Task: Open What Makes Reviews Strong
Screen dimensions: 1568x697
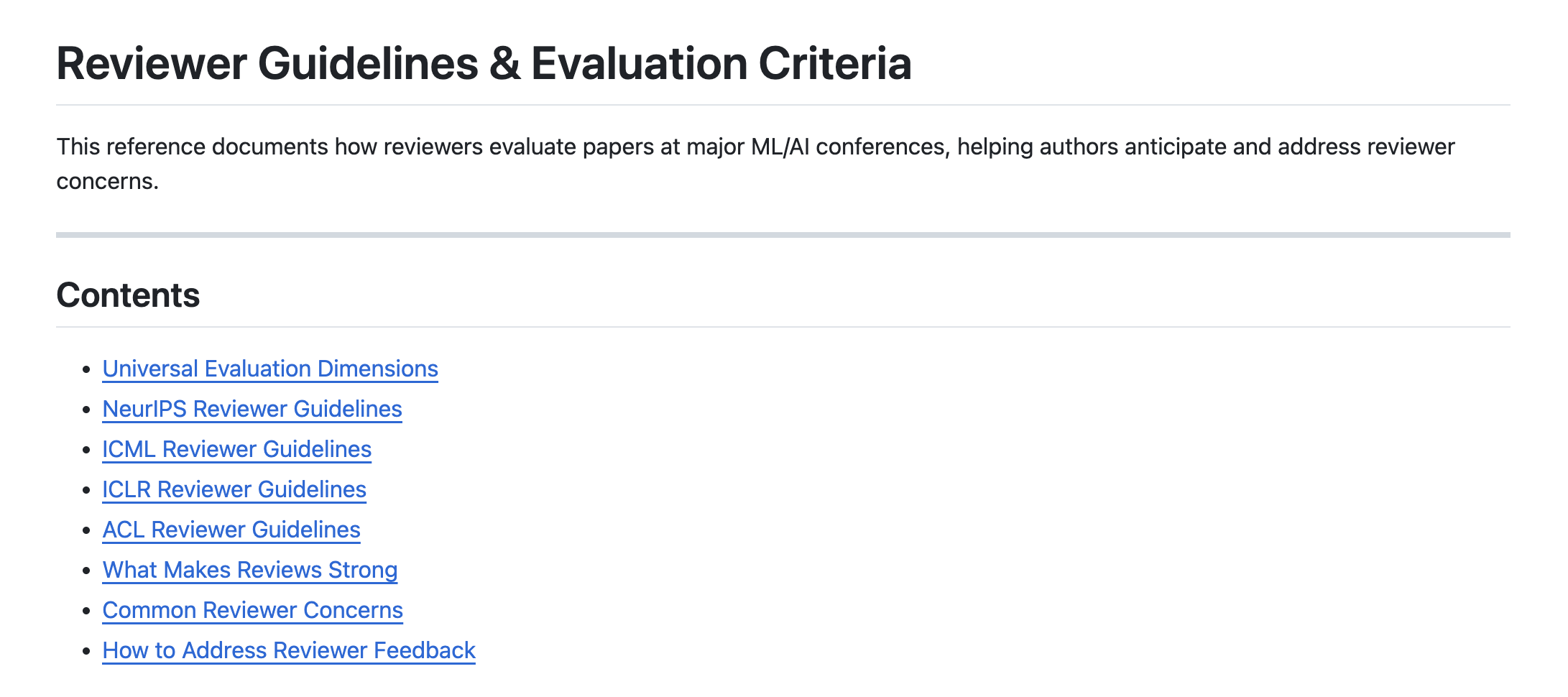Action: [x=249, y=570]
